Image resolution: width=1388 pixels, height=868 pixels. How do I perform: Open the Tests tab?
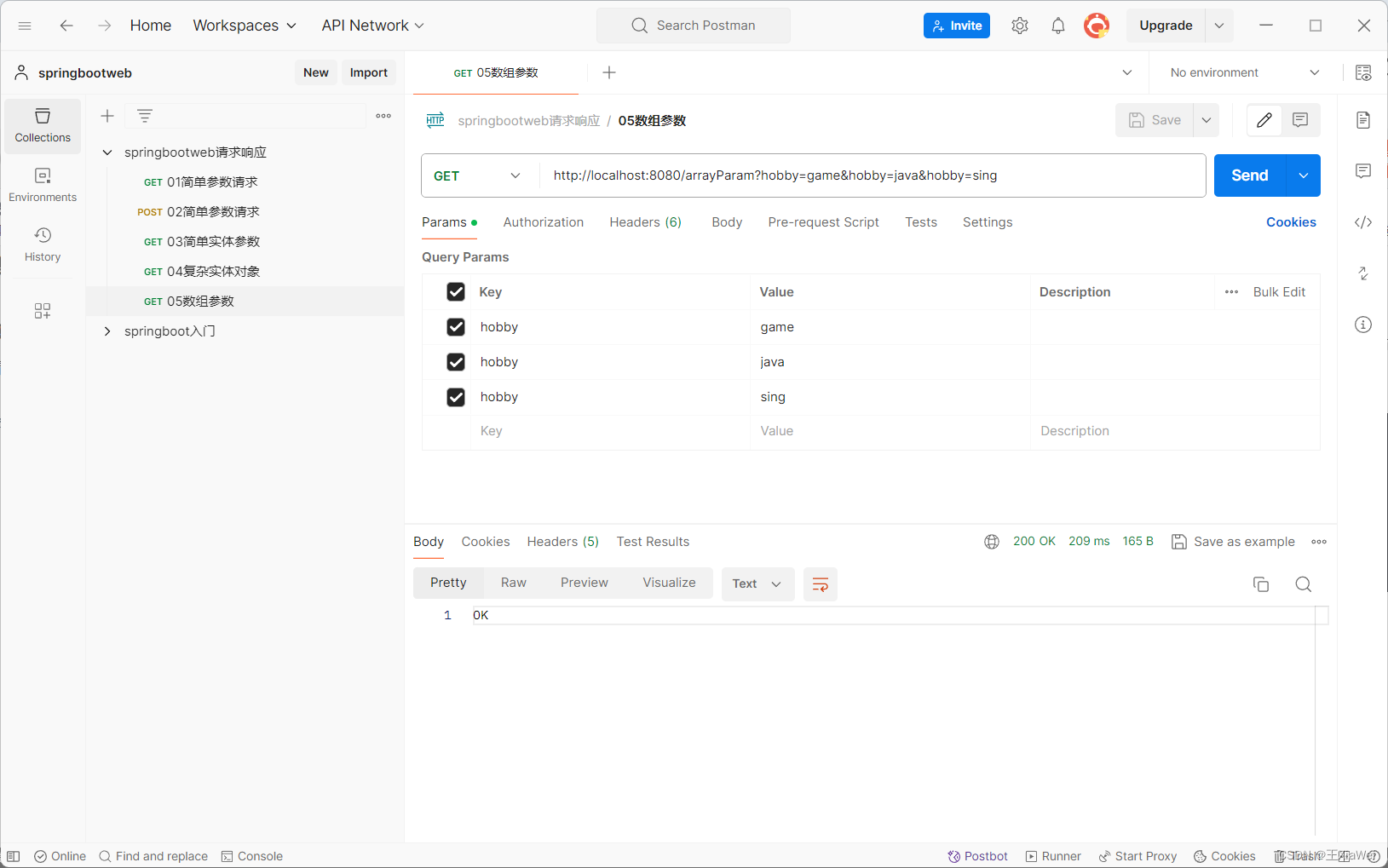(x=921, y=222)
